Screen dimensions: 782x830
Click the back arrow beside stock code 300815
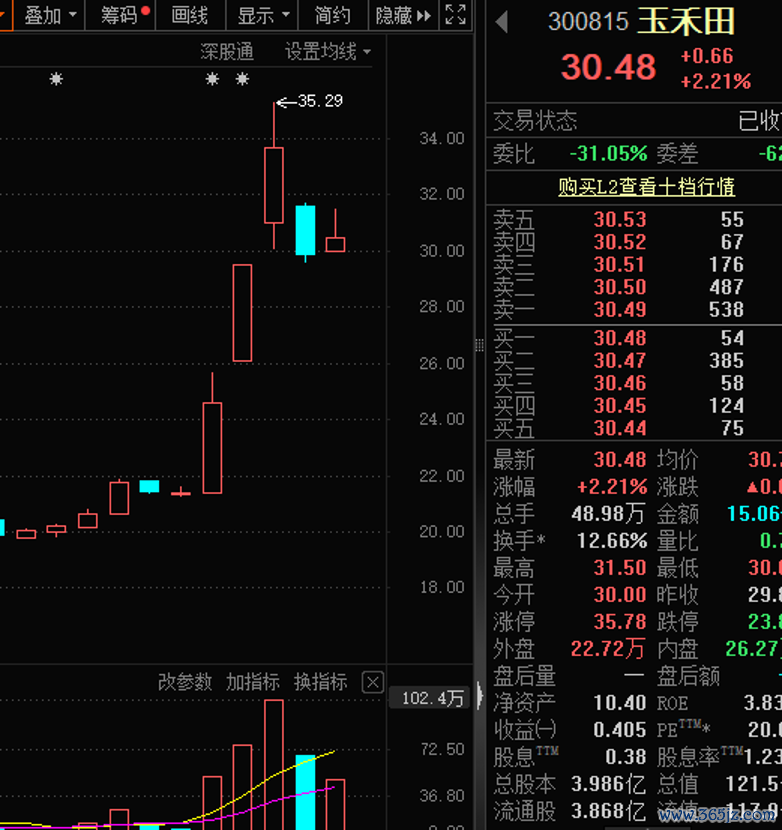[502, 21]
